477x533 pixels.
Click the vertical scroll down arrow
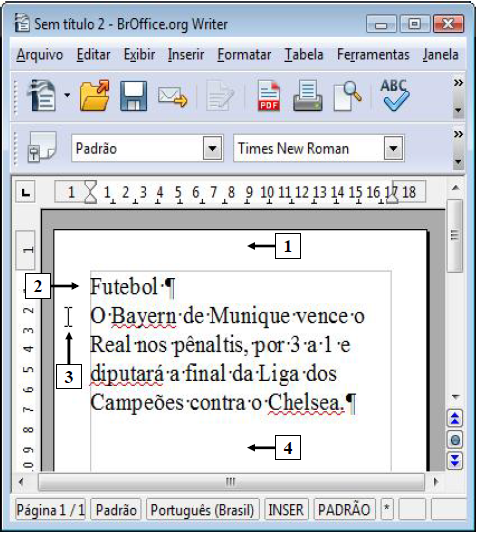pyautogui.click(x=456, y=397)
